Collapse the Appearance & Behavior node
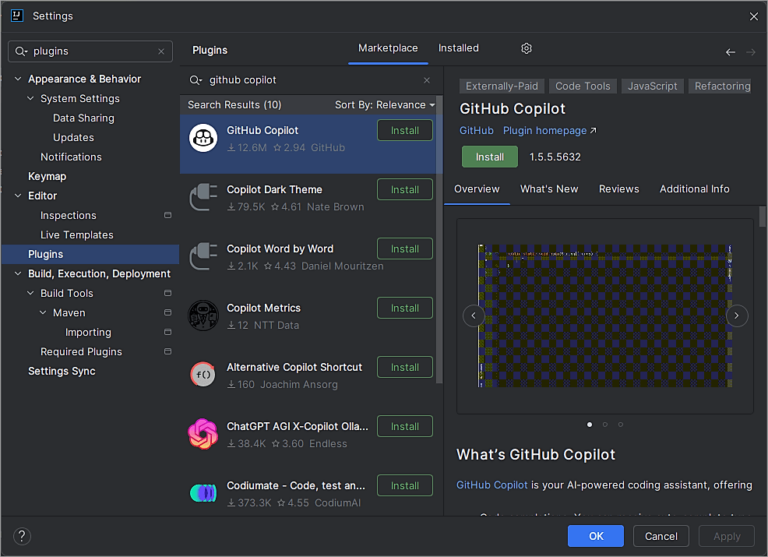The height and width of the screenshot is (557, 768). click(x=18, y=79)
